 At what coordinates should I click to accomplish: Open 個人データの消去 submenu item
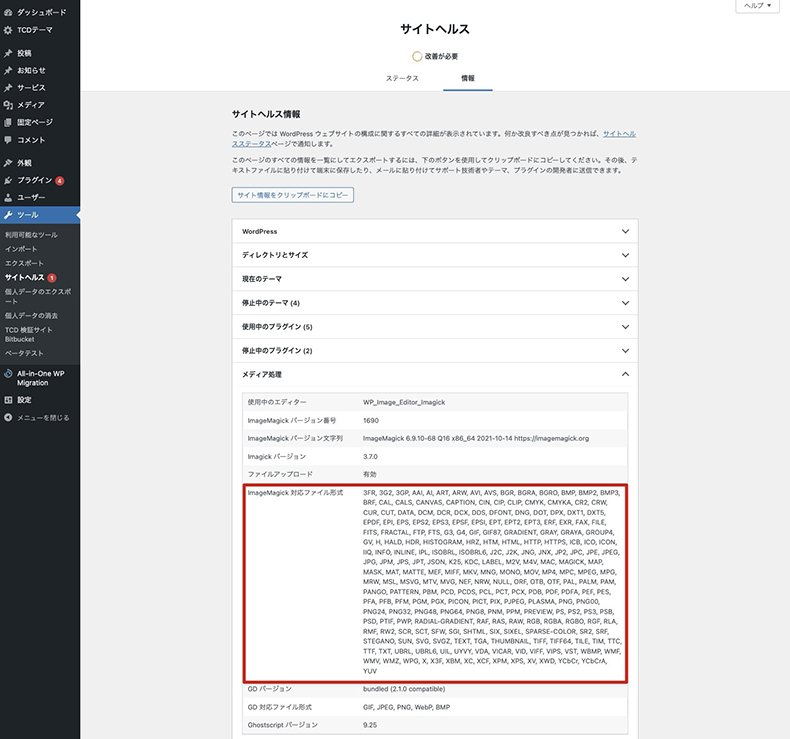coord(31,316)
